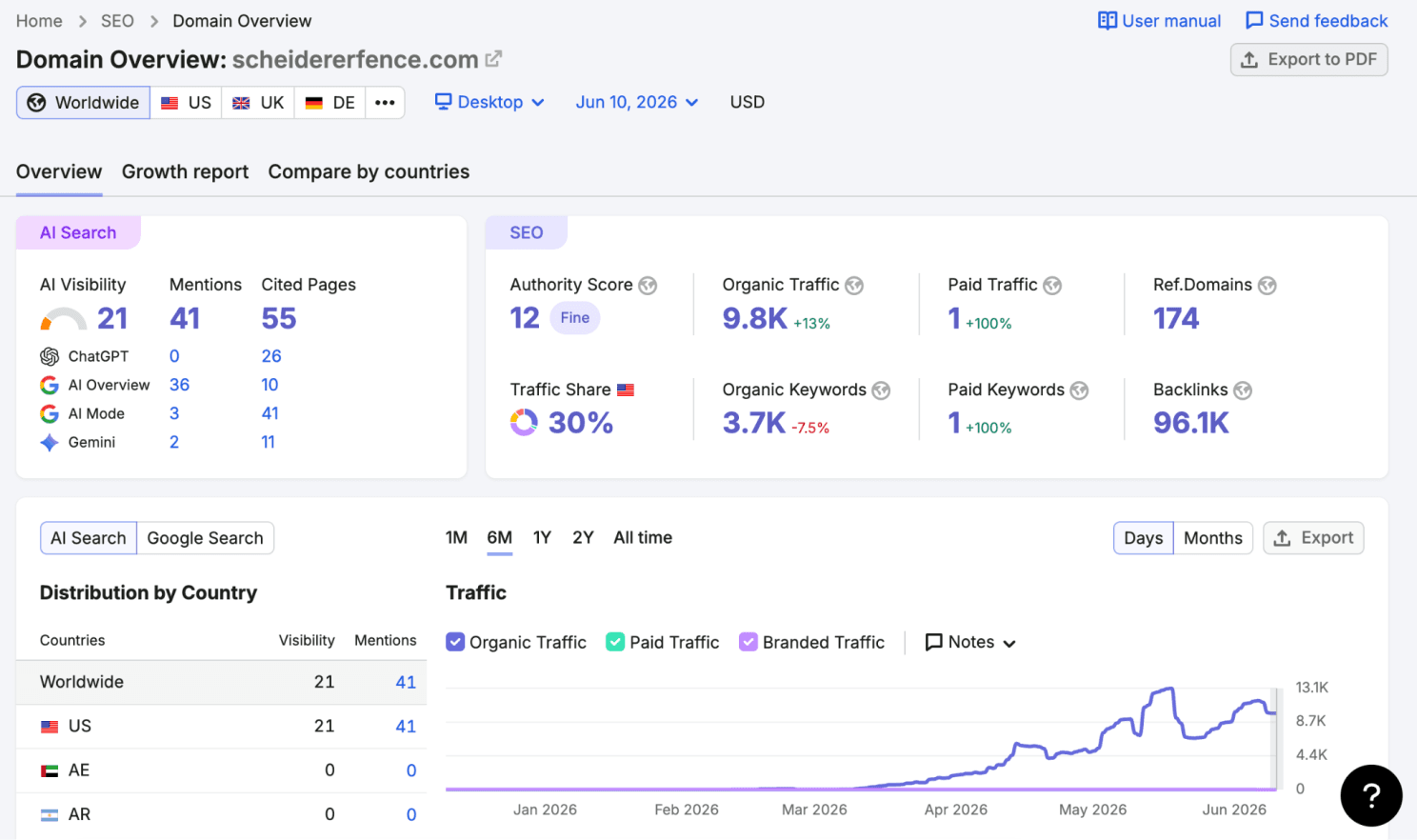Switch chart granularity to Months
The width and height of the screenshot is (1417, 840).
1212,538
